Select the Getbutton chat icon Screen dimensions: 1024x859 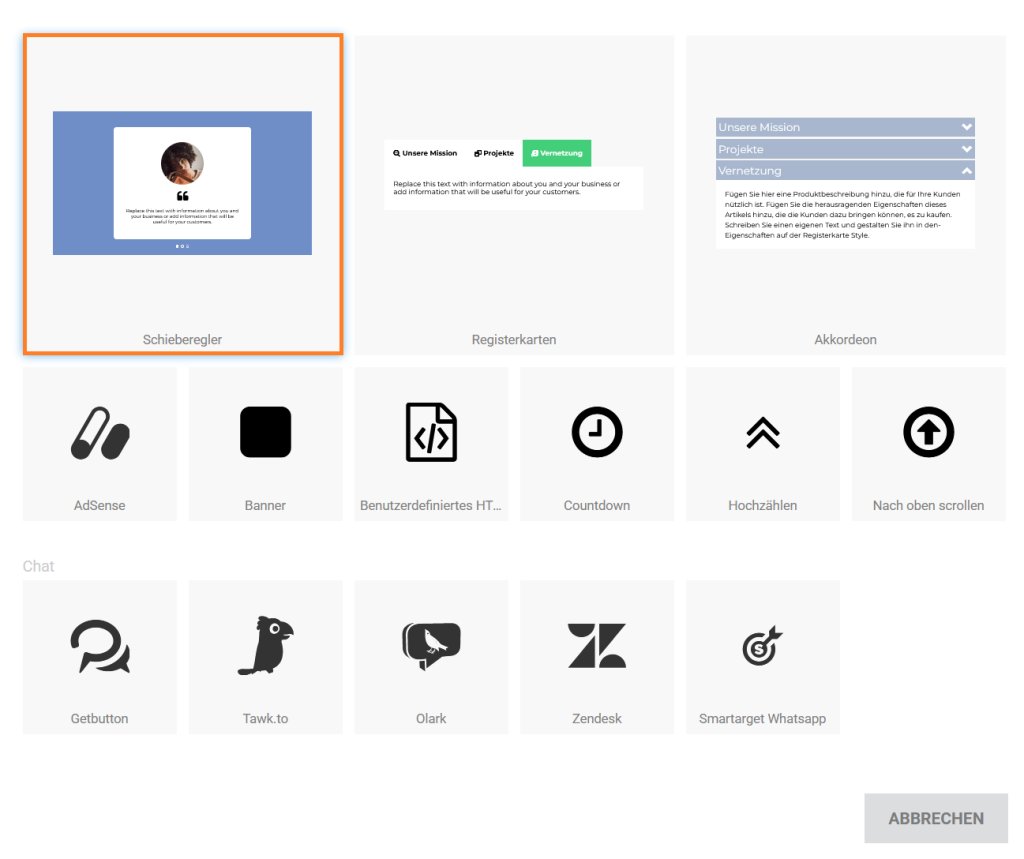(x=100, y=646)
